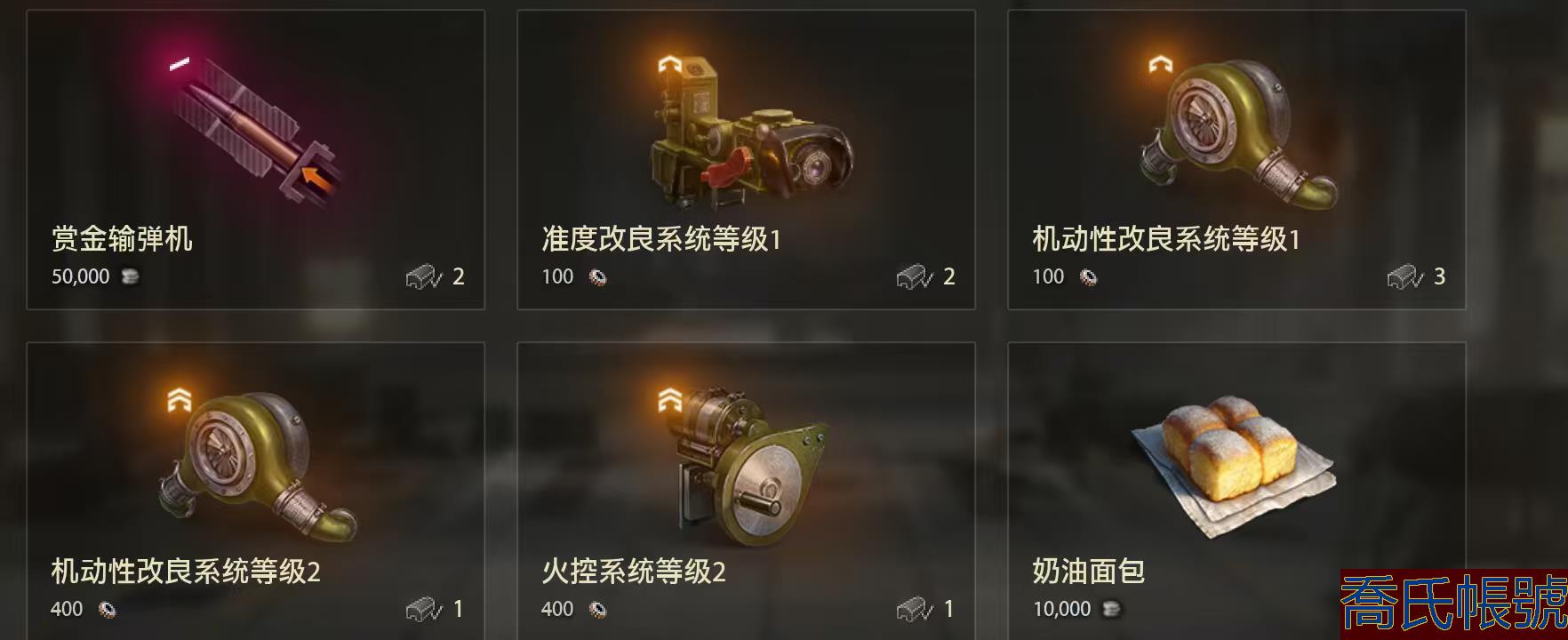Click the upgrade chevron badge on 准度改良系统等级1
This screenshot has width=1568, height=640.
click(x=669, y=65)
